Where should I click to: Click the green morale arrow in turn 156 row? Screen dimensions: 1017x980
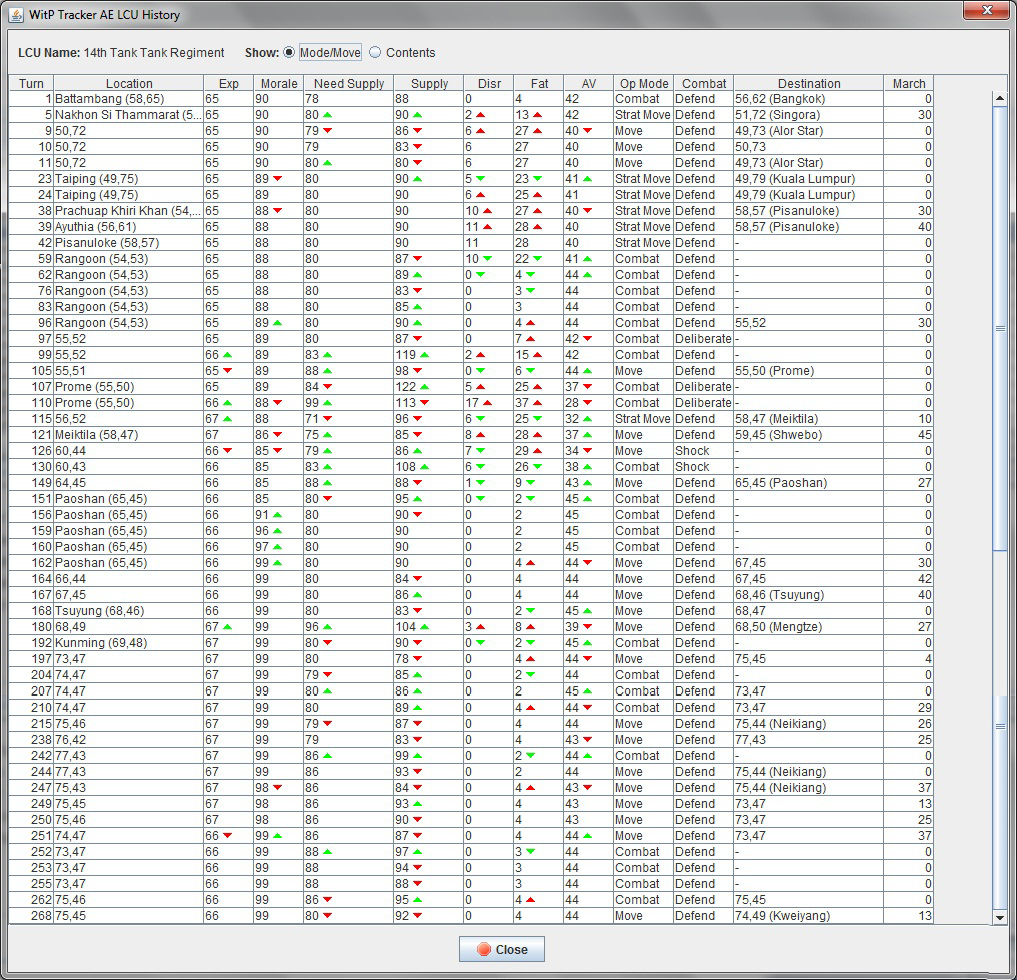[278, 514]
